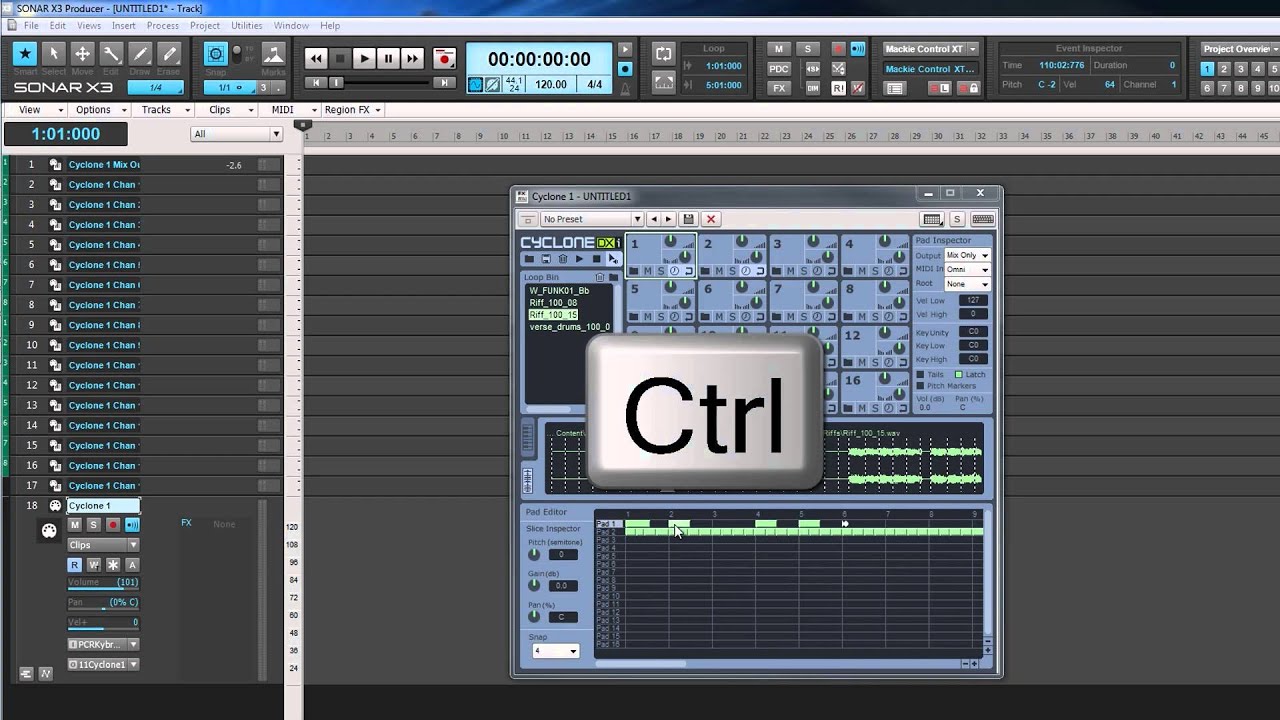
Task: Select 'W_FUNK01_Bb' in the Loop Bin
Action: click(x=559, y=291)
